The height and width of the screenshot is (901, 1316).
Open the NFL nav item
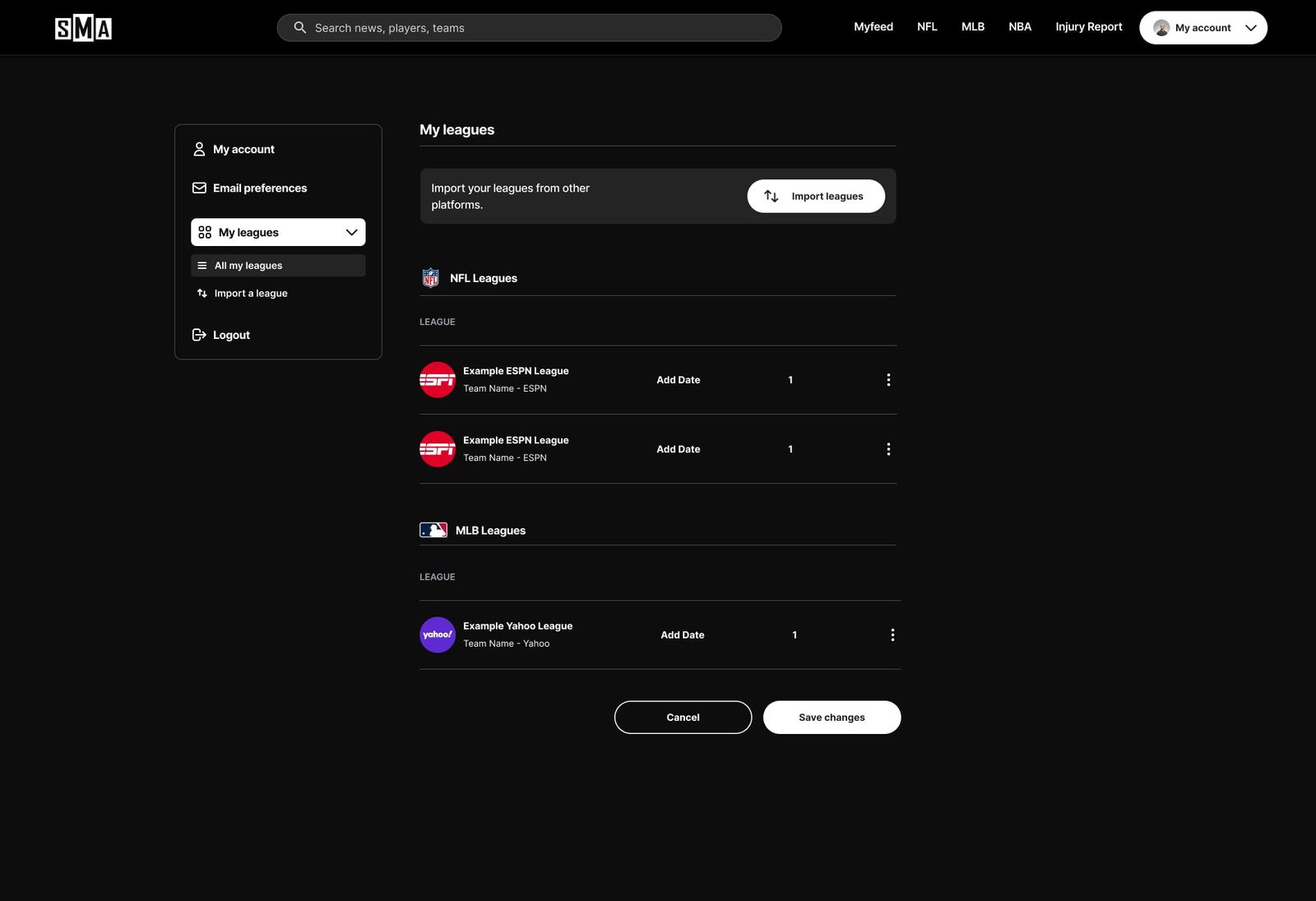coord(927,26)
